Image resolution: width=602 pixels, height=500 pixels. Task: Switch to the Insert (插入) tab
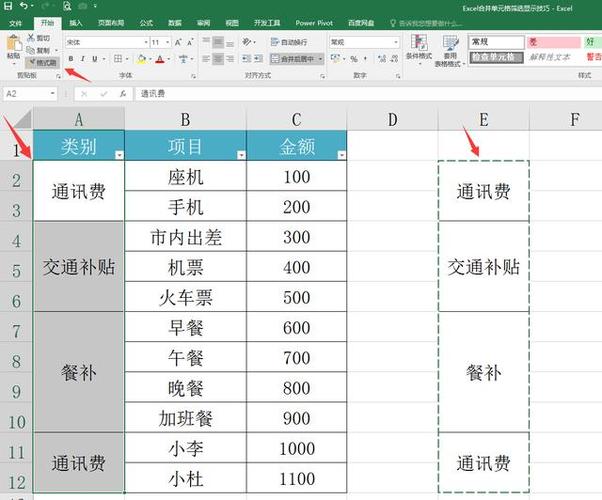pyautogui.click(x=76, y=23)
